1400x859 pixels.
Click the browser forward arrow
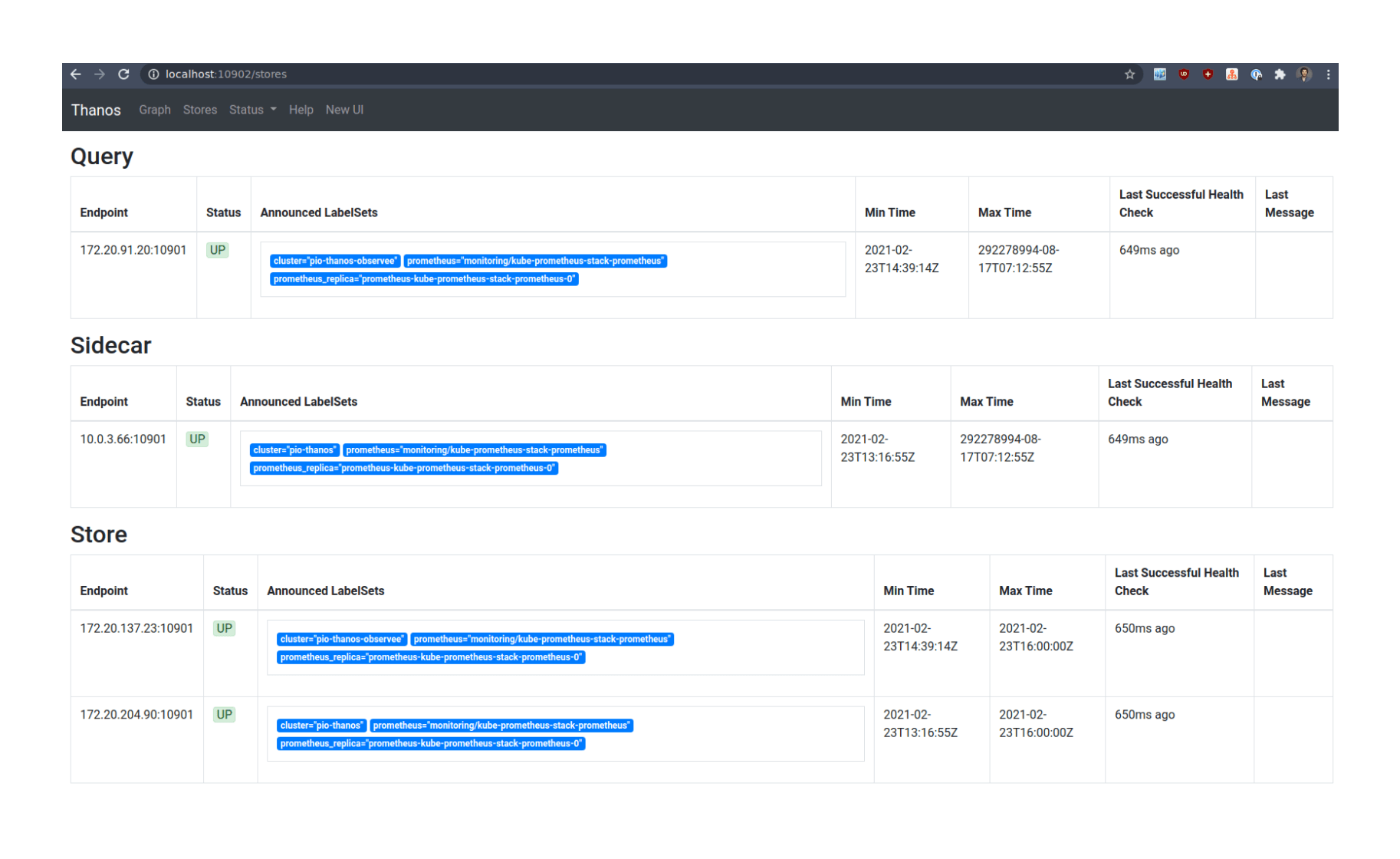(x=100, y=74)
